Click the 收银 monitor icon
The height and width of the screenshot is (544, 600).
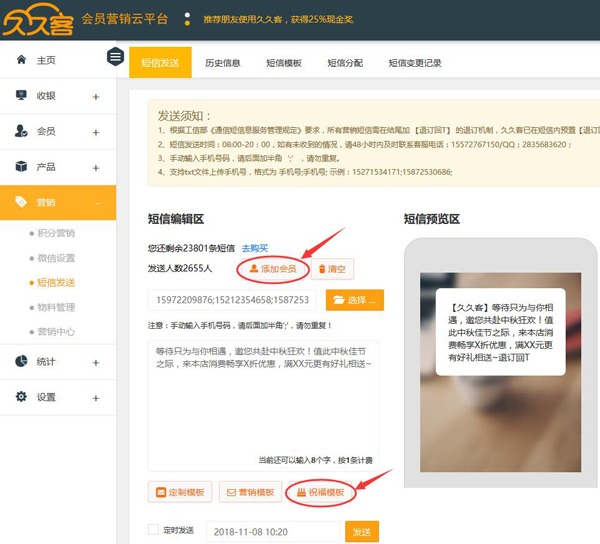click(x=21, y=96)
